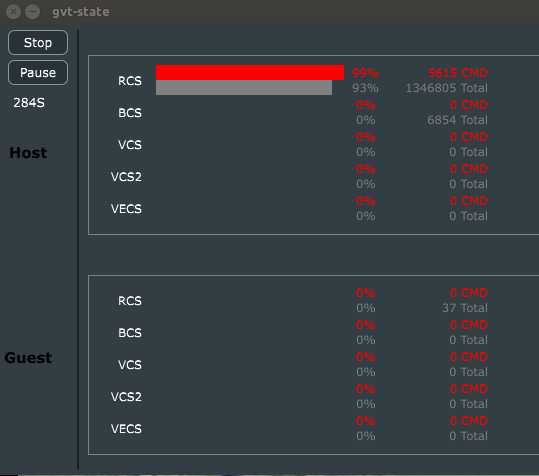Close the gvt-state window
This screenshot has height=476, width=539.
pyautogui.click(x=13, y=12)
